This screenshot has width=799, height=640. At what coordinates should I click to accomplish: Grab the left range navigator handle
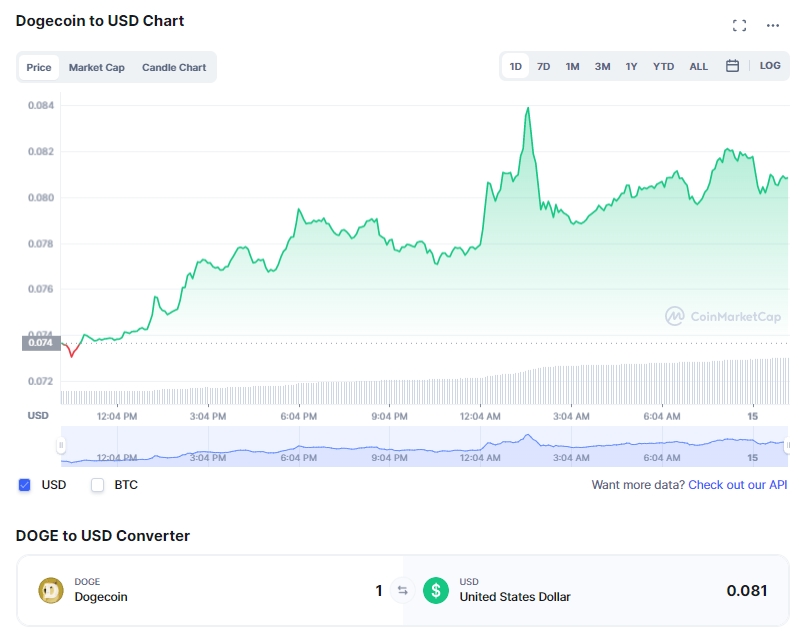(x=61, y=446)
